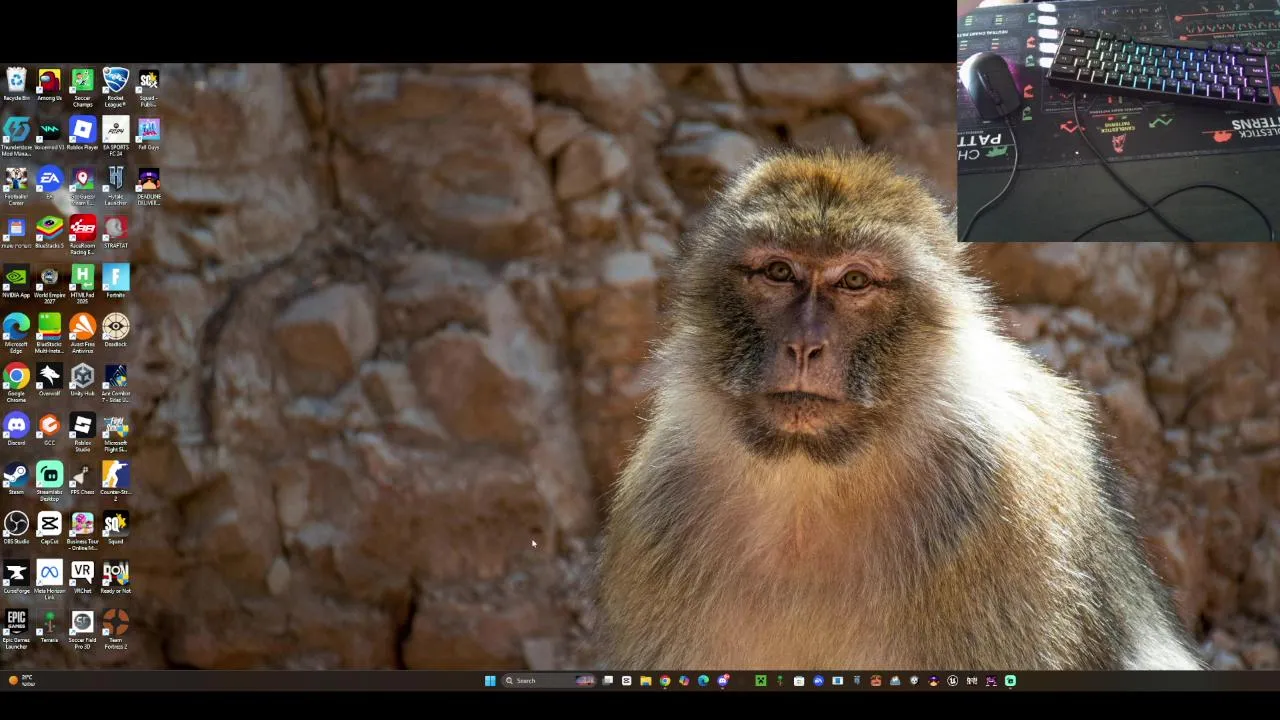1280x720 pixels.
Task: Open the VRChat desktop shortcut
Action: (82, 575)
